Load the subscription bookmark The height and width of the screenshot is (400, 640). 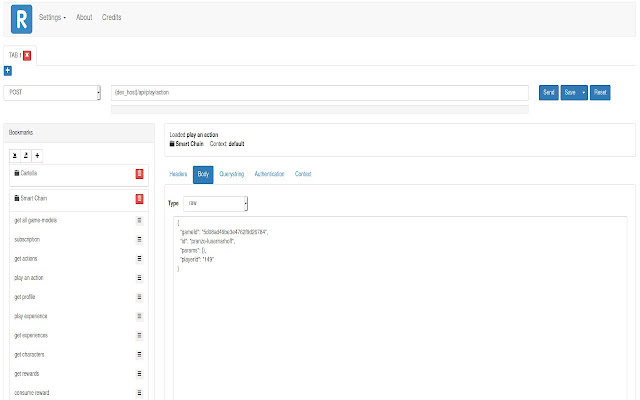[x=27, y=240]
